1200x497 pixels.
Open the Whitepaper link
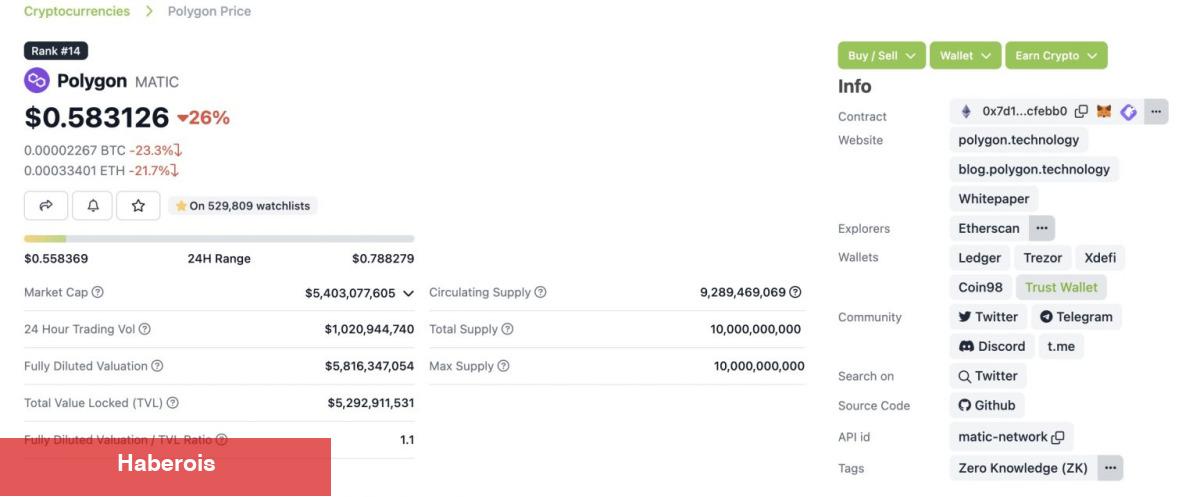[993, 199]
